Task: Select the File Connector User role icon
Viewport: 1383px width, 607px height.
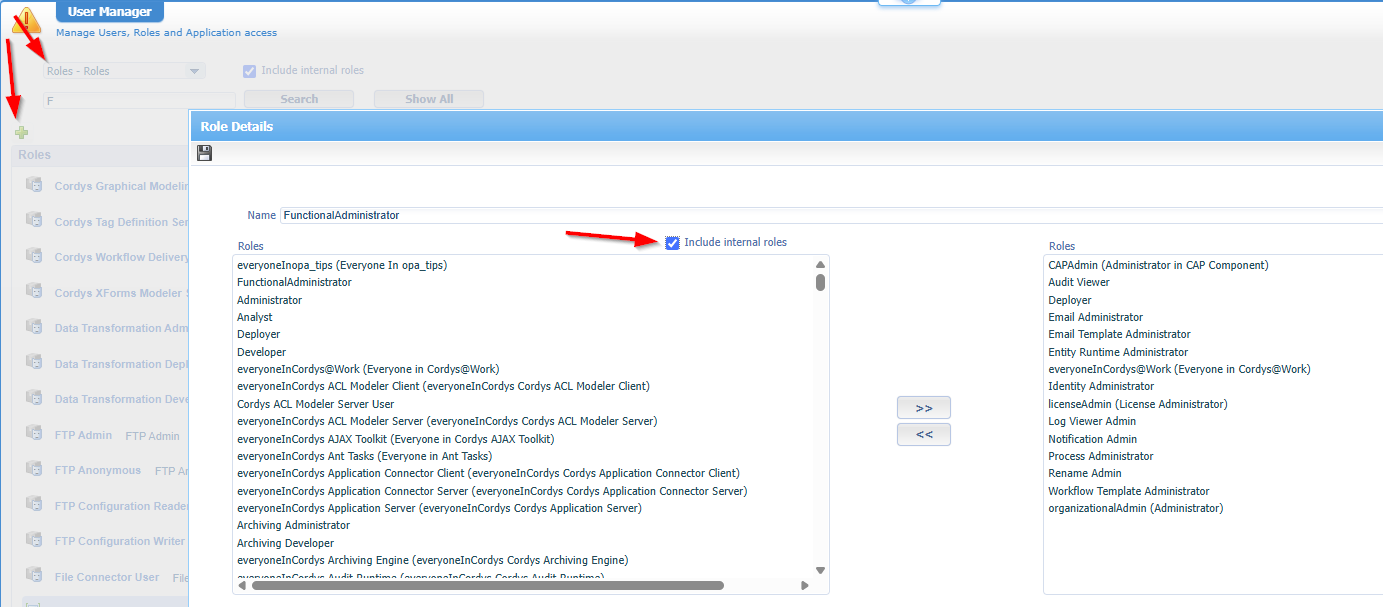Action: (34, 577)
